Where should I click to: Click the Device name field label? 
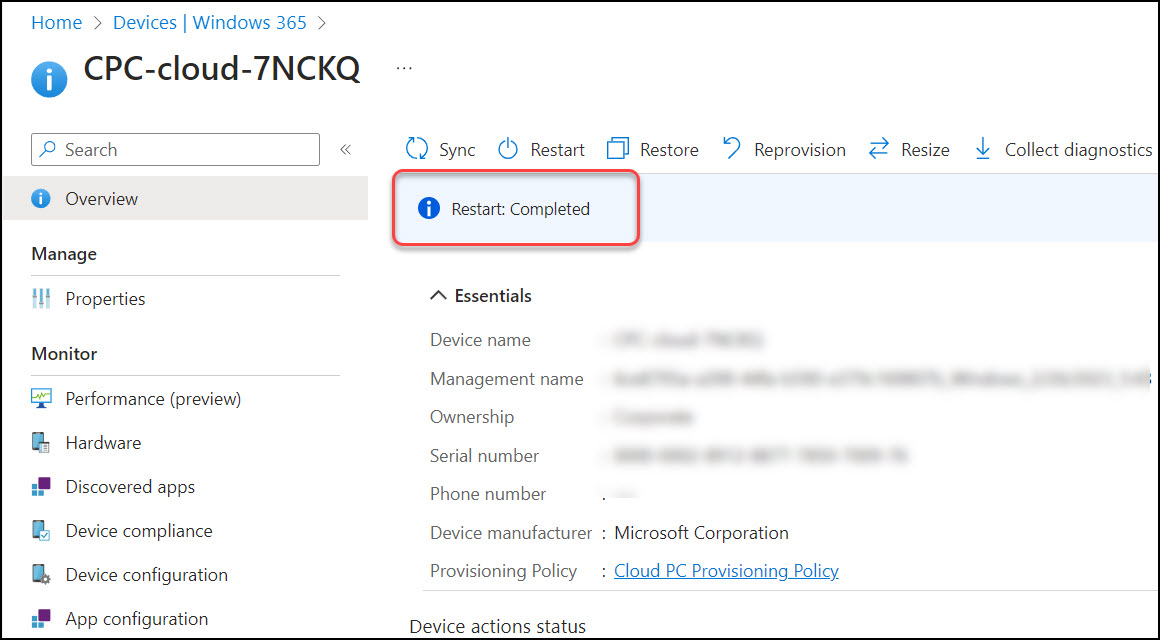click(480, 340)
